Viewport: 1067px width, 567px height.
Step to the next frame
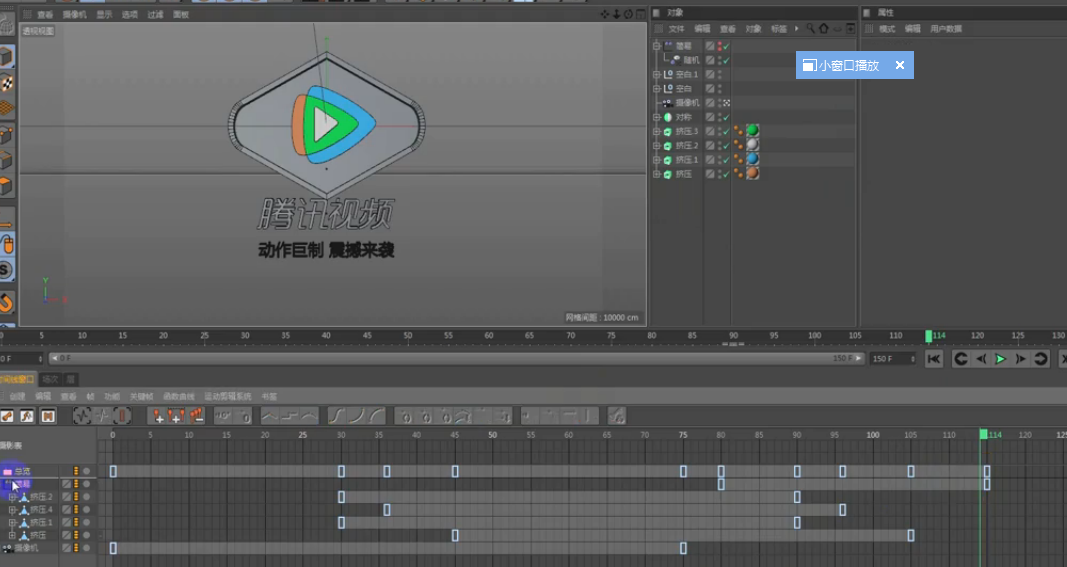point(1020,359)
